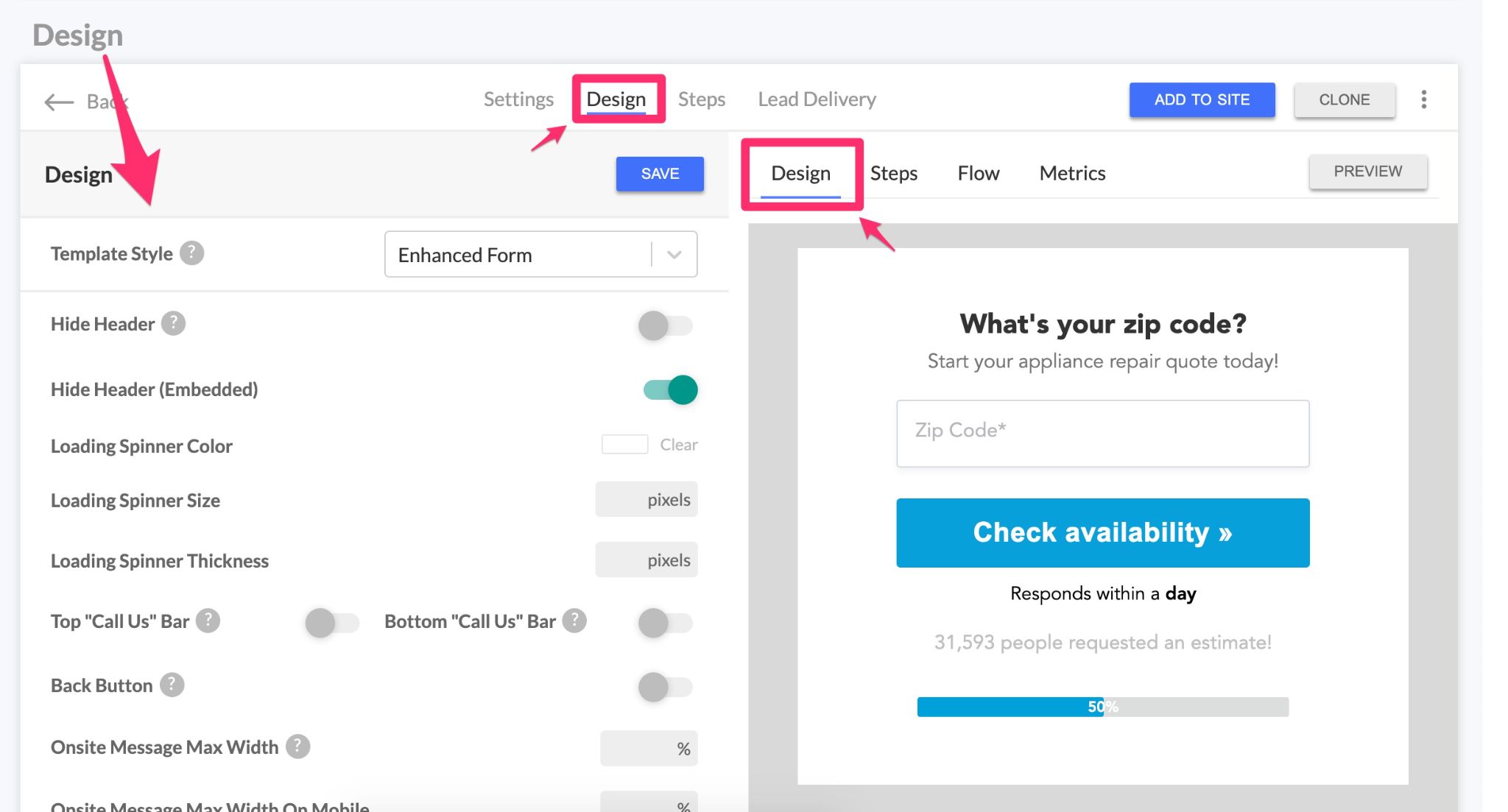Click the ADD TO SITE button
The width and height of the screenshot is (1508, 812).
tap(1202, 99)
